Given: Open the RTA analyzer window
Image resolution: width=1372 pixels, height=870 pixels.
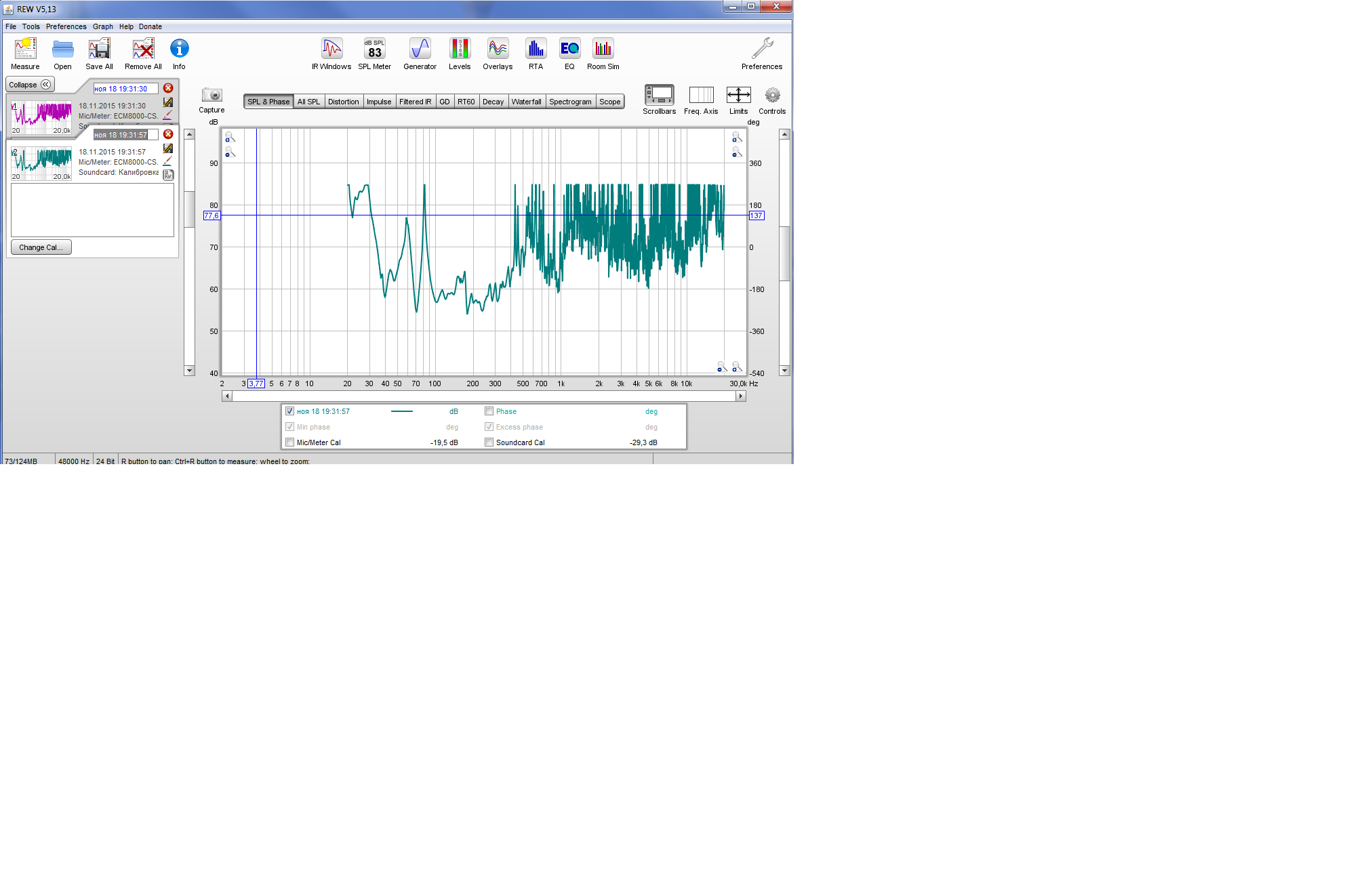Looking at the screenshot, I should (x=536, y=49).
